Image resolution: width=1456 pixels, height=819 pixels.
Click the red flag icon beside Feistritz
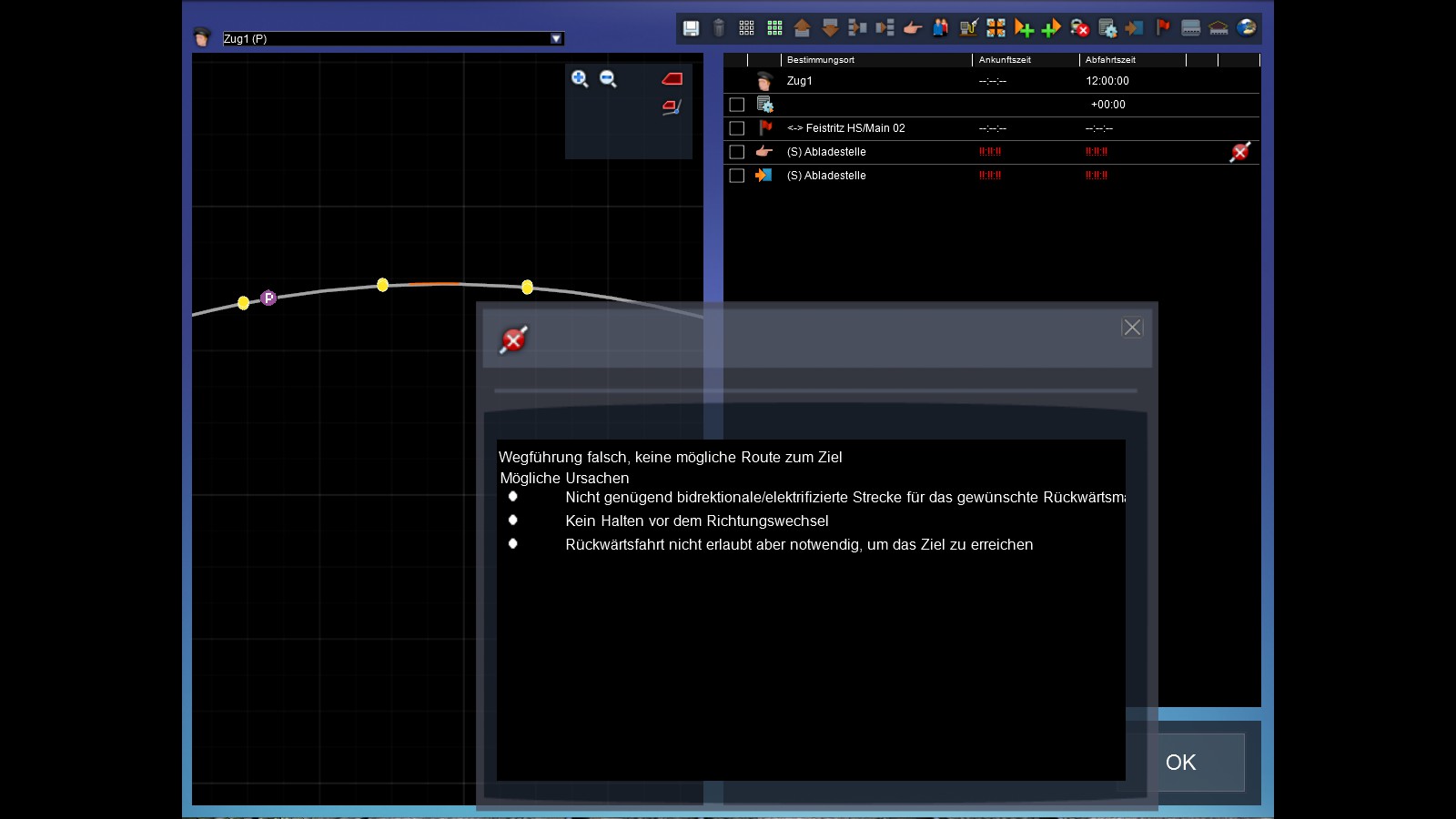pyautogui.click(x=765, y=127)
